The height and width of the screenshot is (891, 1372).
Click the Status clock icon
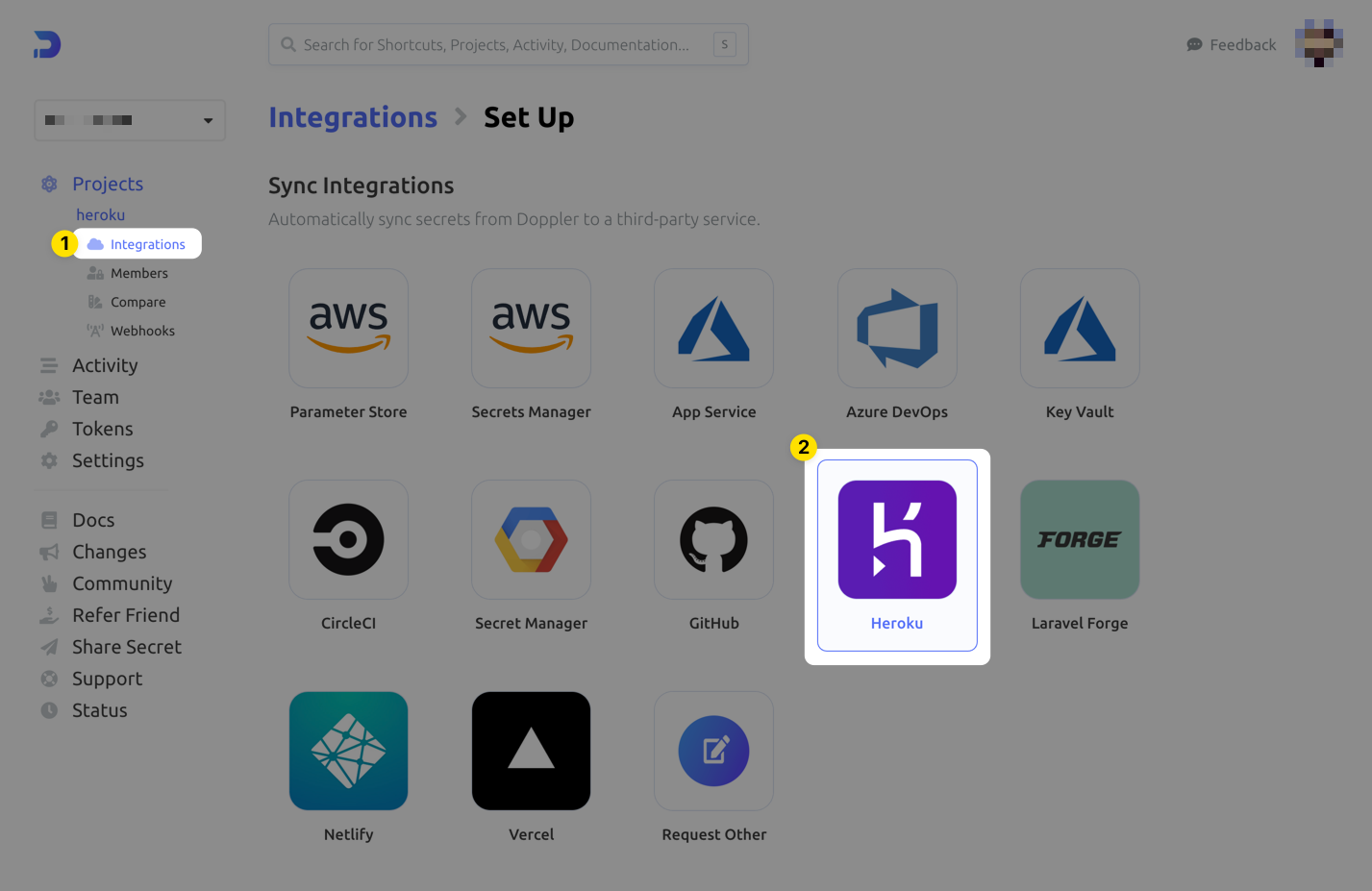click(49, 710)
